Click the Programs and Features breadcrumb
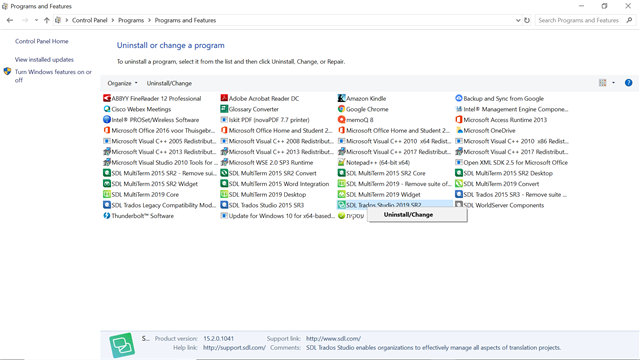Viewport: 640px width, 360px height. coord(185,20)
